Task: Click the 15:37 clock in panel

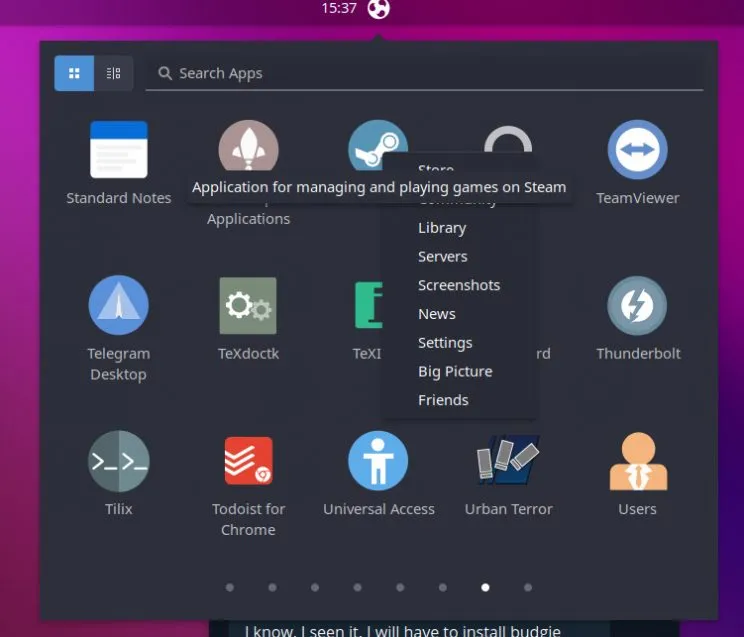Action: (339, 8)
